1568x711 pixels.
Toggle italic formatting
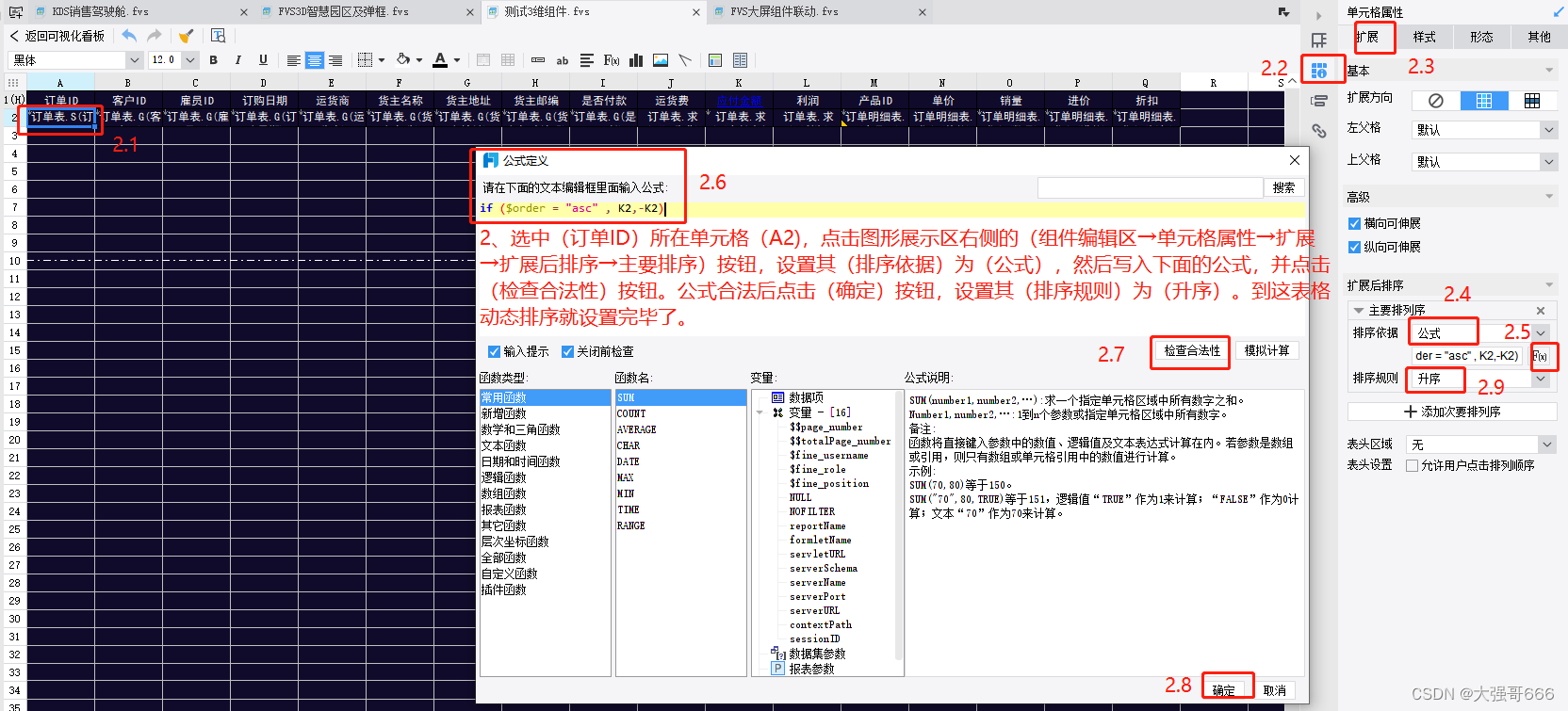pyautogui.click(x=238, y=60)
